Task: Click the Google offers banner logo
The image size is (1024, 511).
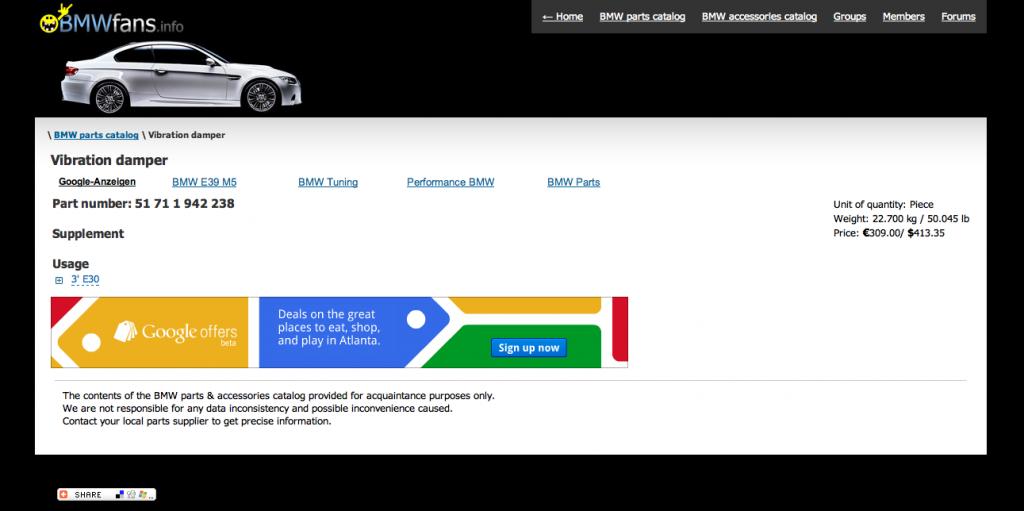Action: pyautogui.click(x=175, y=333)
